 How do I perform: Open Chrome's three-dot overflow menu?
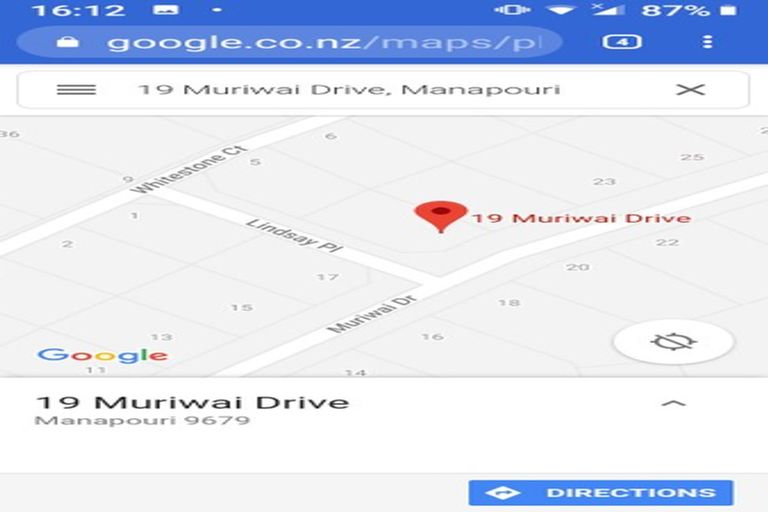[x=707, y=42]
